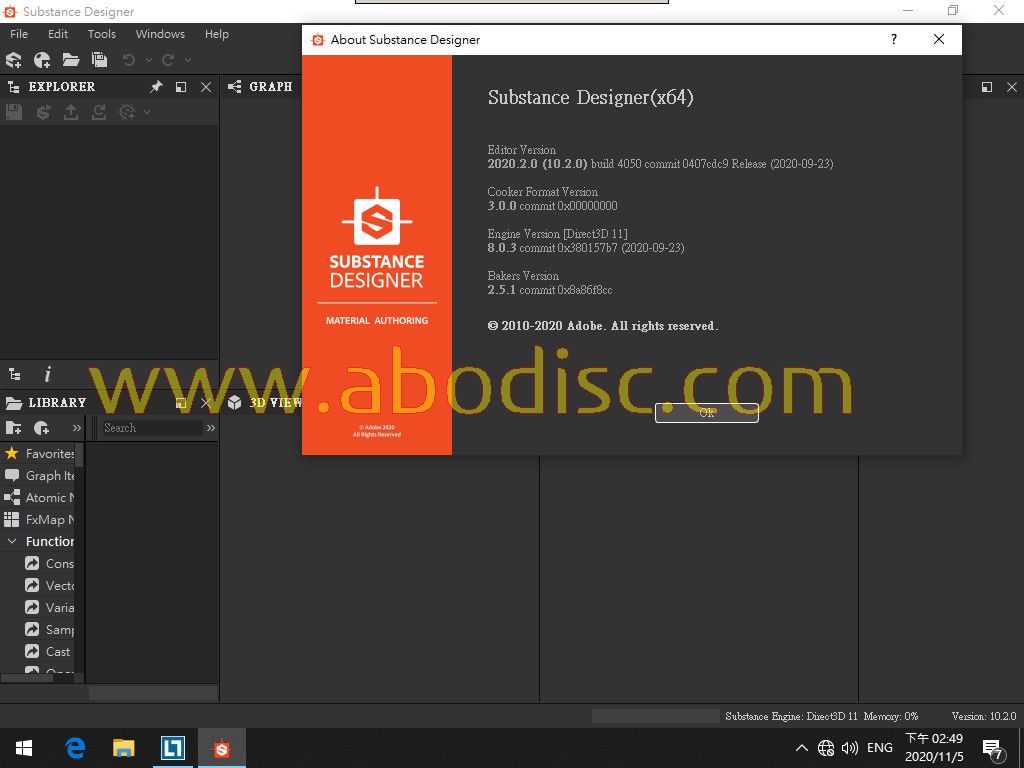Screen dimensions: 1024x768
Task: Open the Edit menu
Action: click(57, 34)
